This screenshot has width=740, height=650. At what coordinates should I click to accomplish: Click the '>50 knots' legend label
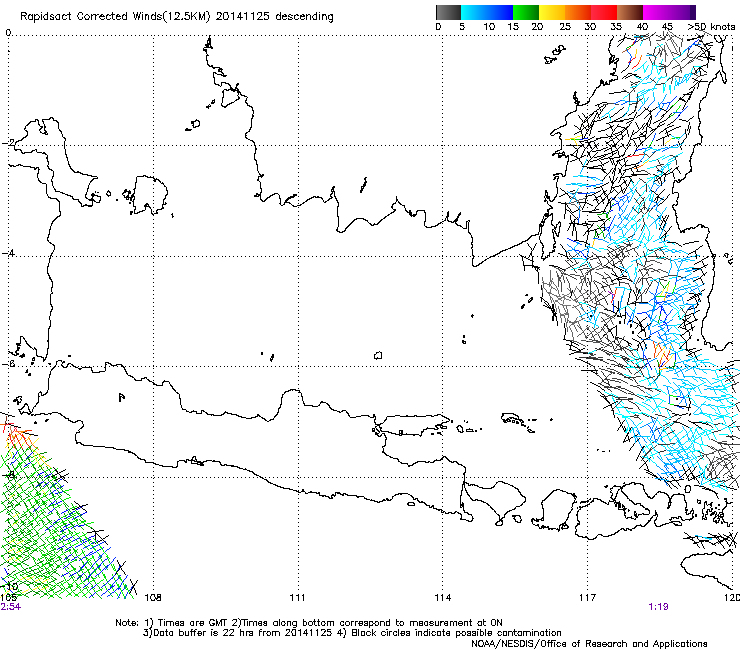(x=711, y=27)
